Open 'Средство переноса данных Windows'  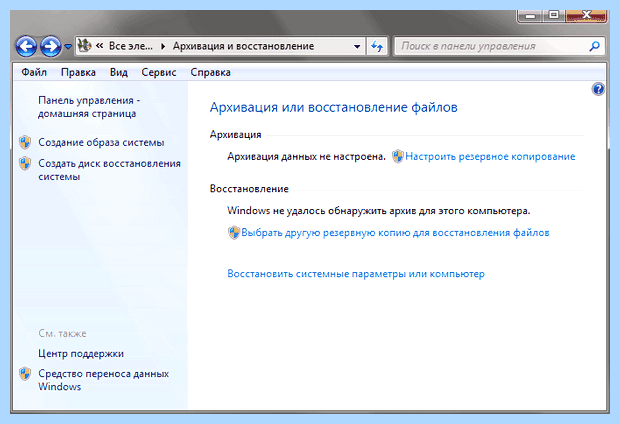104,380
